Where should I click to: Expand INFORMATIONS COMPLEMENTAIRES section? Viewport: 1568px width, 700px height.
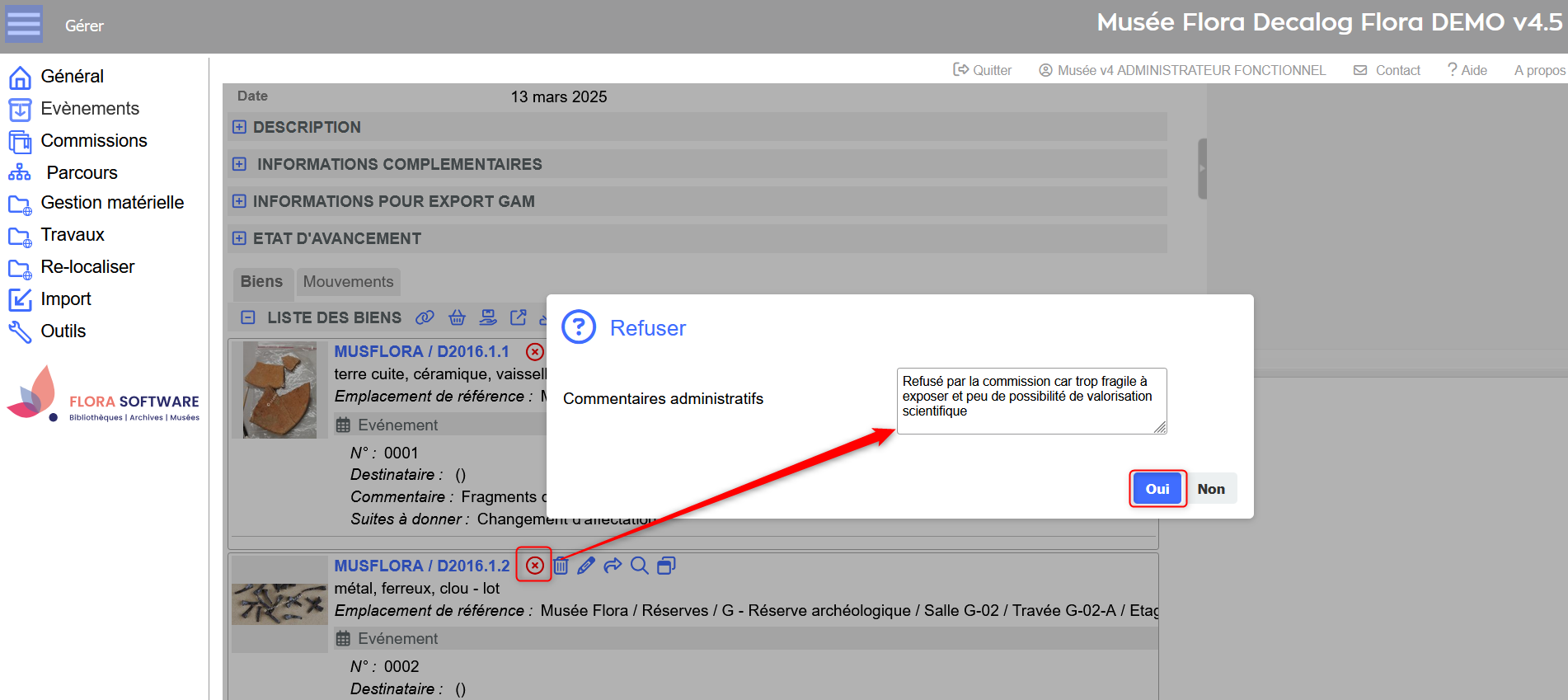[239, 164]
